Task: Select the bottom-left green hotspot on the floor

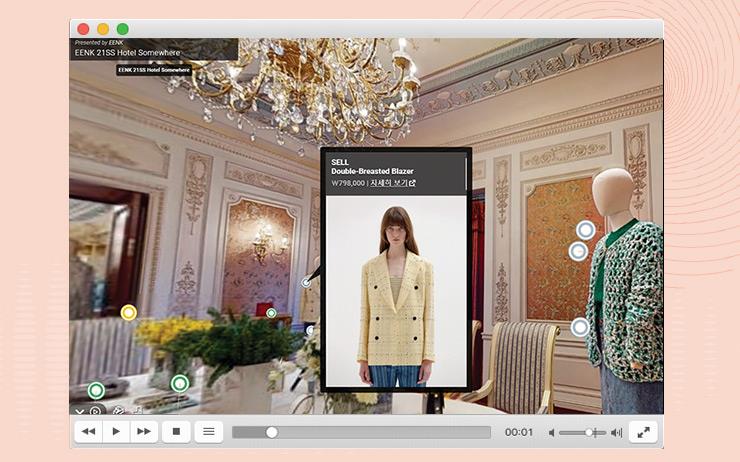Action: (x=96, y=390)
